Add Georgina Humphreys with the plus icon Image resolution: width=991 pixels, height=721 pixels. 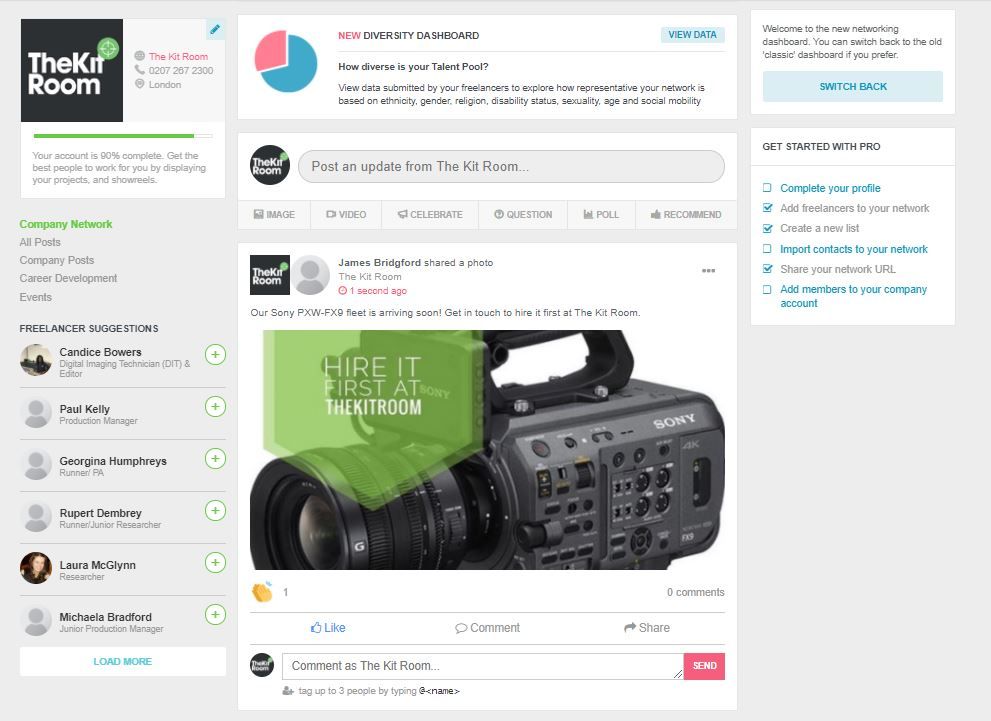[216, 458]
